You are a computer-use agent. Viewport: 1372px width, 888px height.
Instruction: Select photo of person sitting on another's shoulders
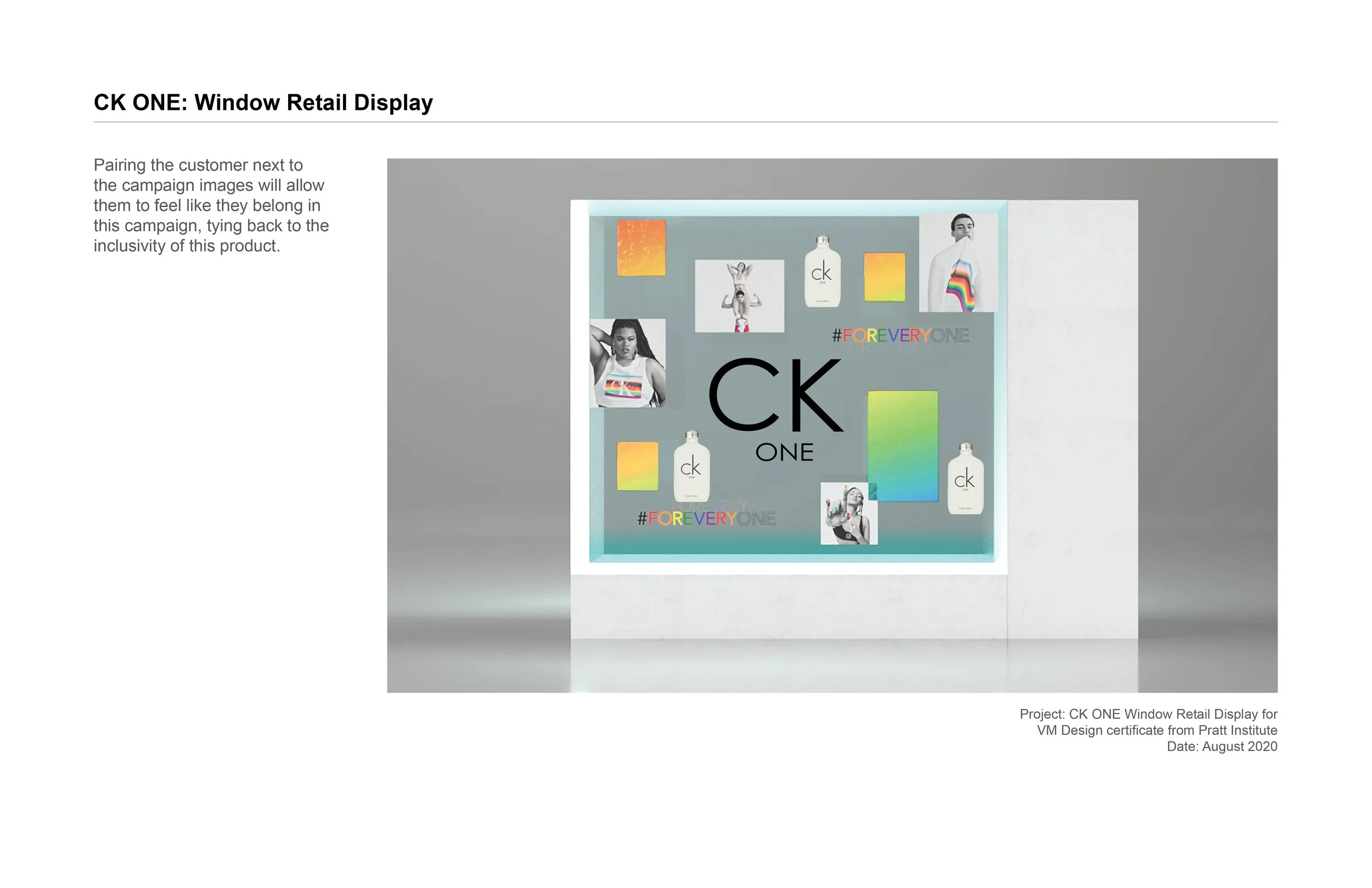tap(739, 296)
